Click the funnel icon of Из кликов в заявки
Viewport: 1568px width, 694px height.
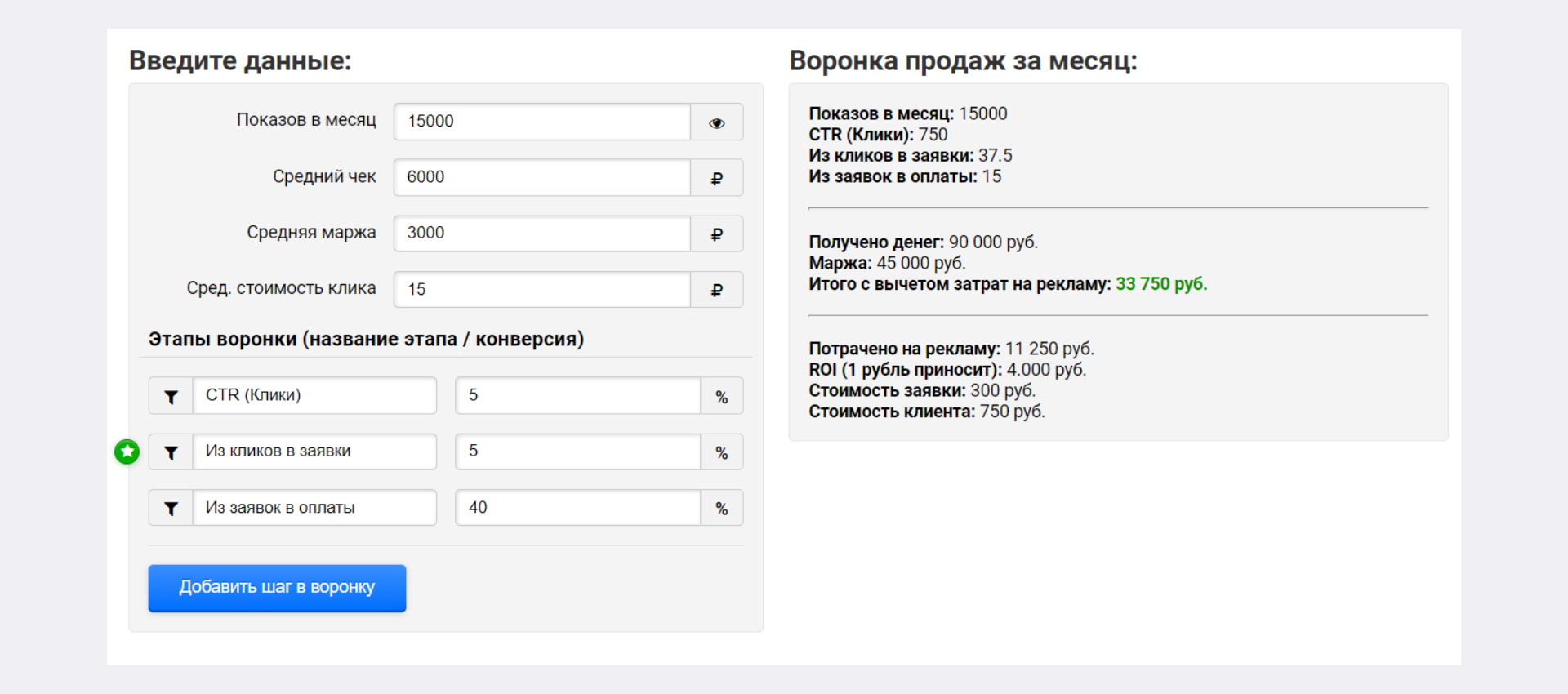click(x=171, y=452)
